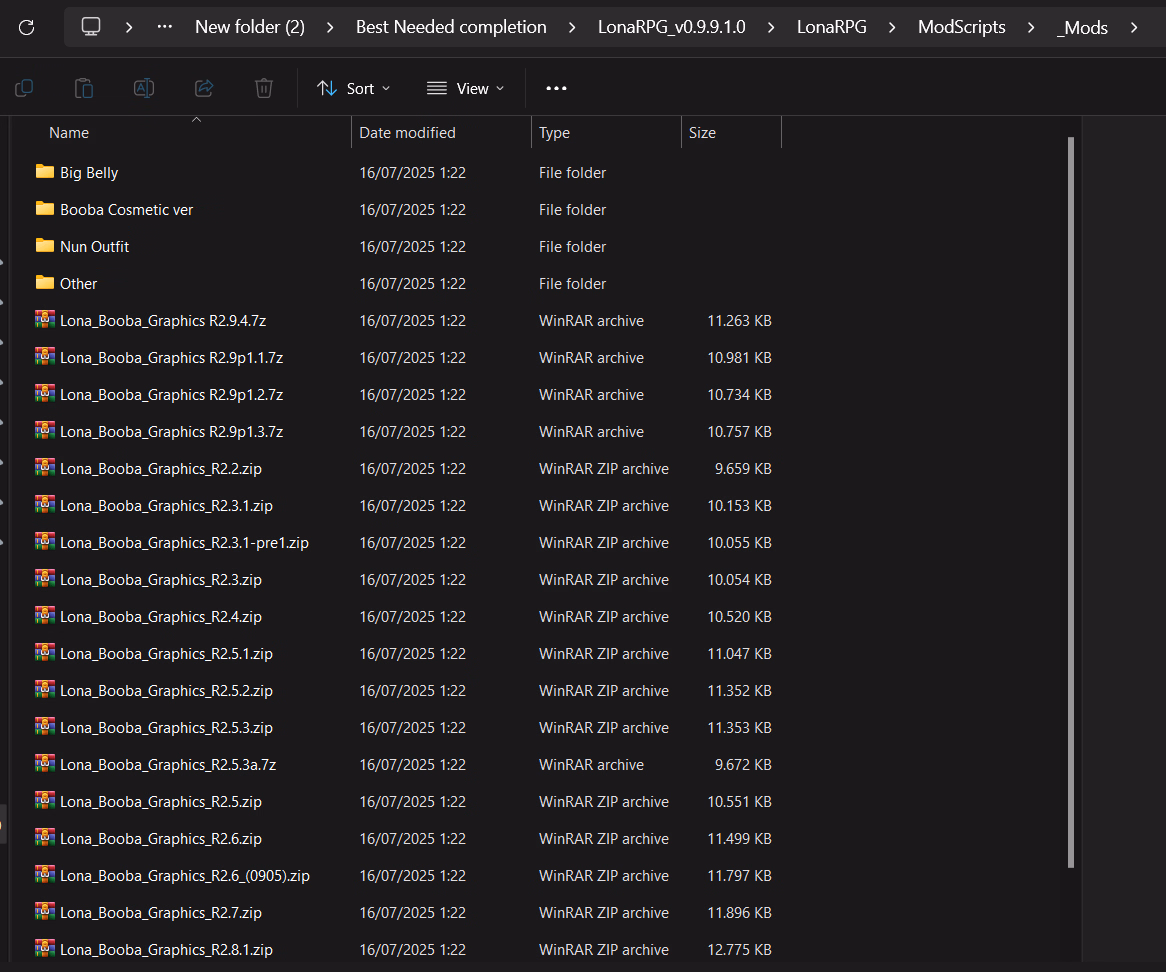Sort files by Size column header

(x=702, y=133)
